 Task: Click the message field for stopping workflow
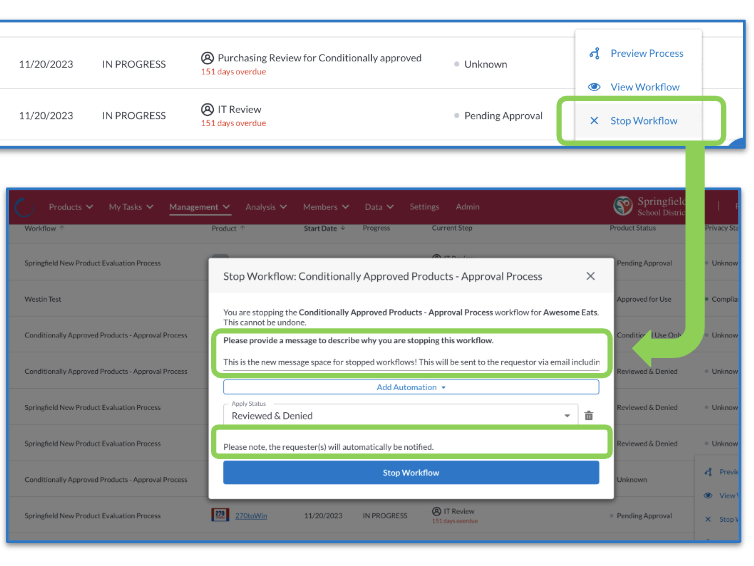pos(411,362)
